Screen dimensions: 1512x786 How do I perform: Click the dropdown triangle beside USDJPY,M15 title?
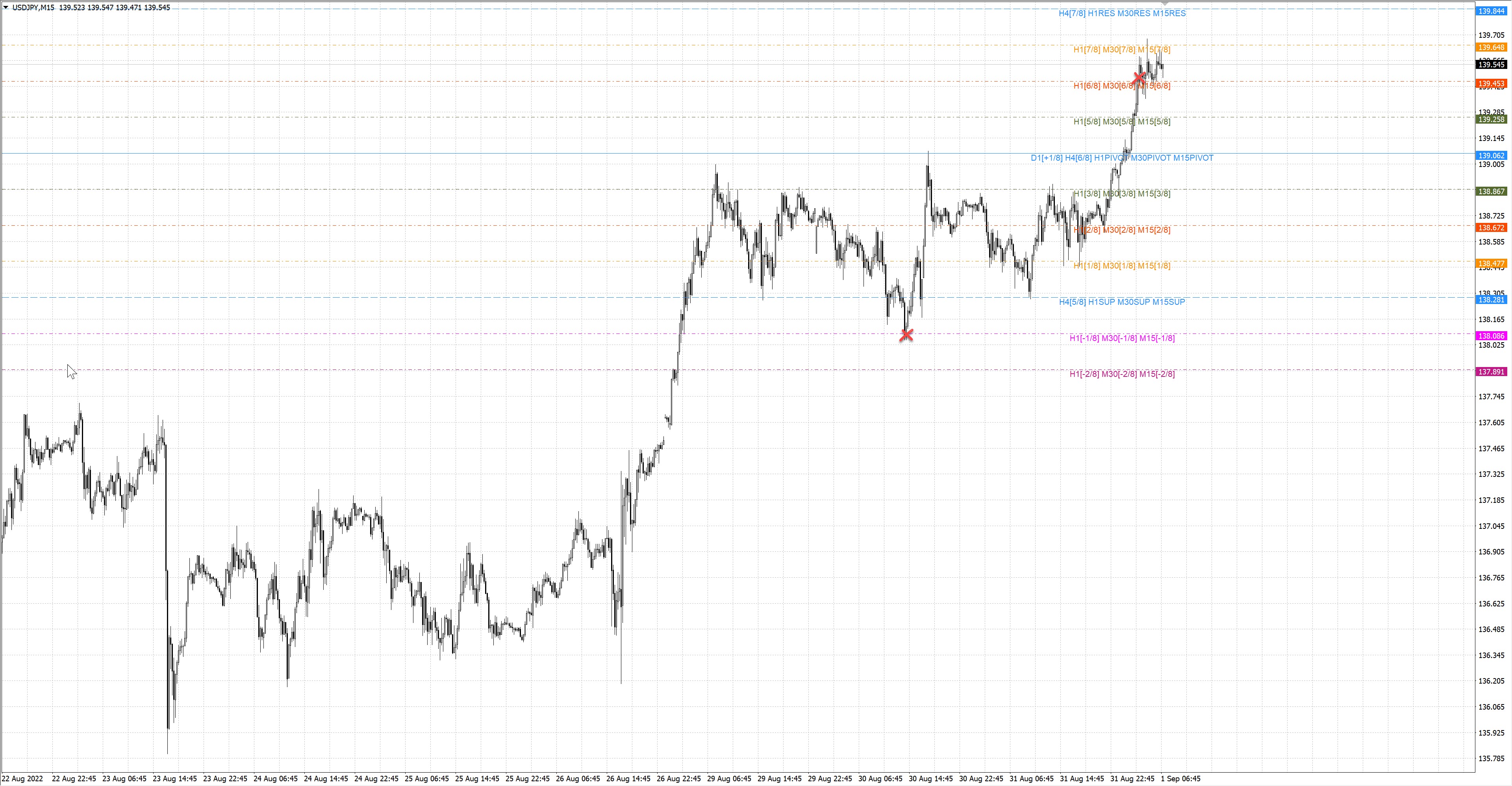point(6,7)
